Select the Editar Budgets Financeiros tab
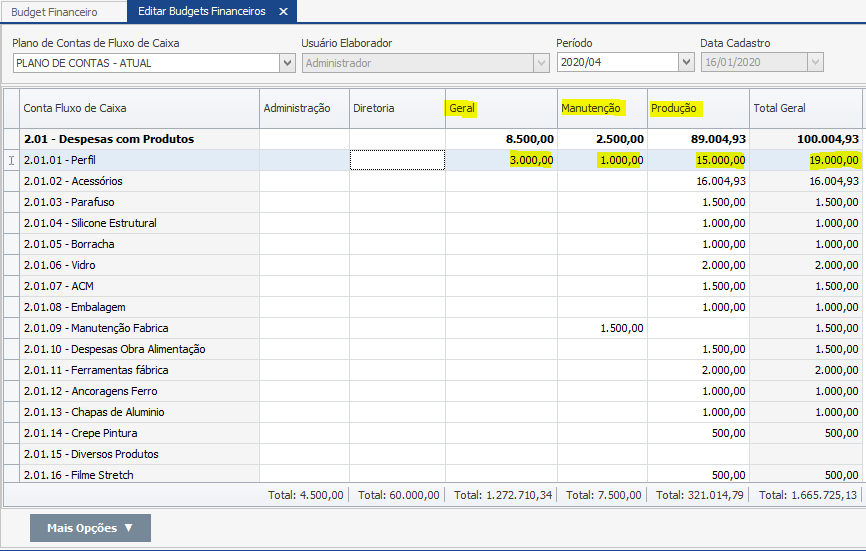The image size is (866, 551). [201, 12]
